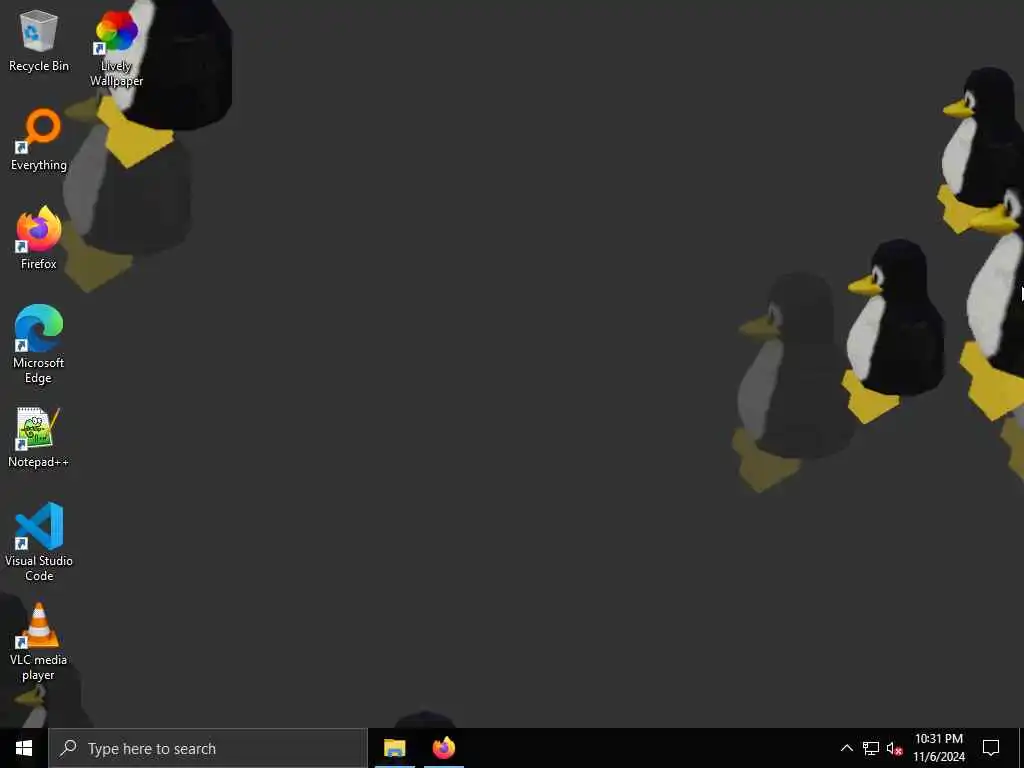
Task: Click the taskbar search box
Action: pyautogui.click(x=208, y=748)
